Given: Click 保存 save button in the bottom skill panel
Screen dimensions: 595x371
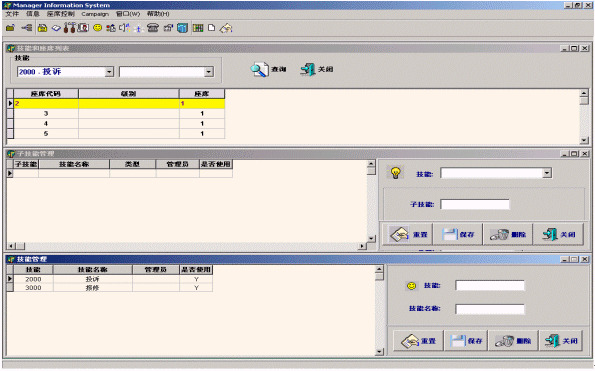Looking at the screenshot, I should (x=466, y=341).
